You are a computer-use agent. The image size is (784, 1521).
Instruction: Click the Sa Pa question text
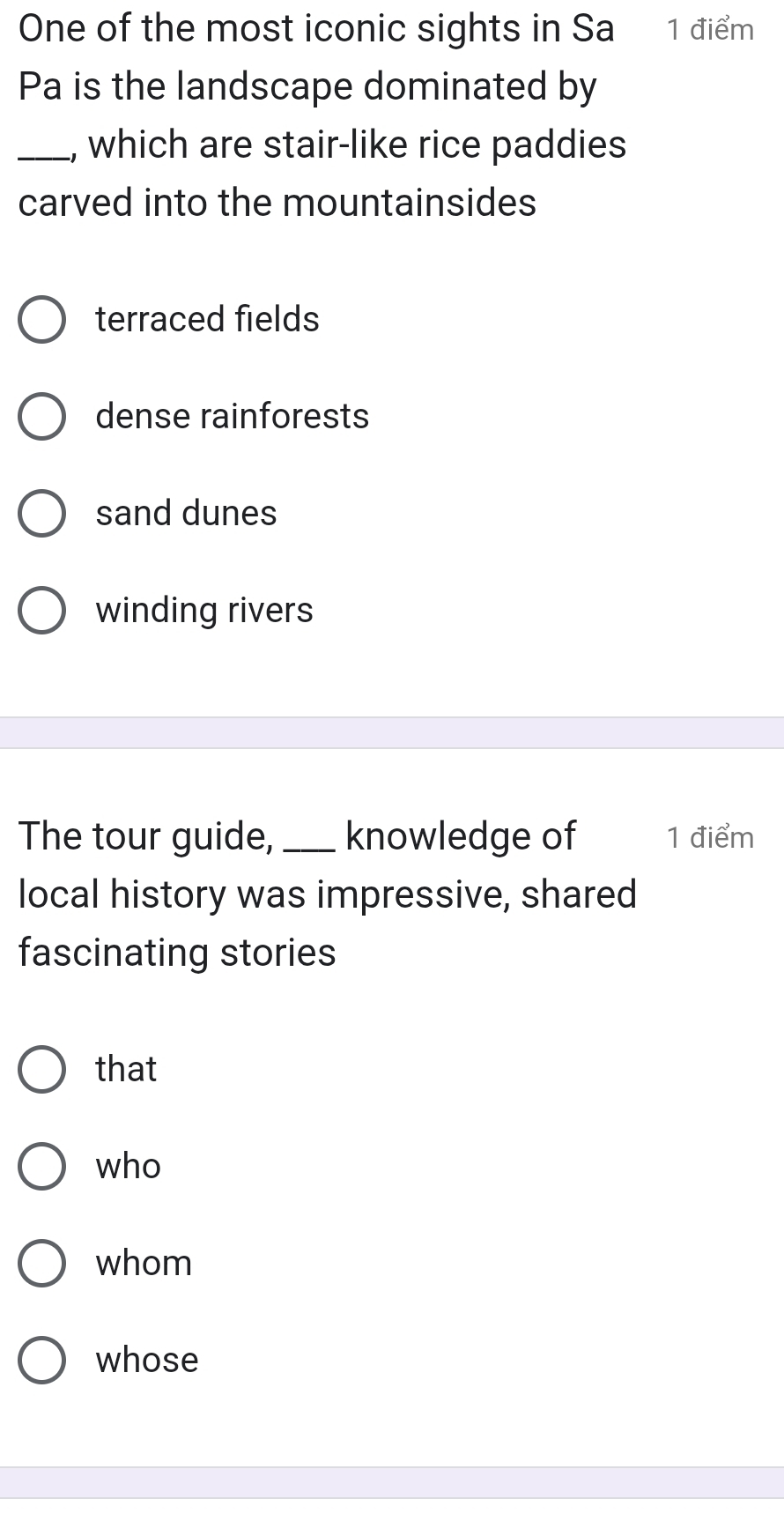tap(322, 115)
